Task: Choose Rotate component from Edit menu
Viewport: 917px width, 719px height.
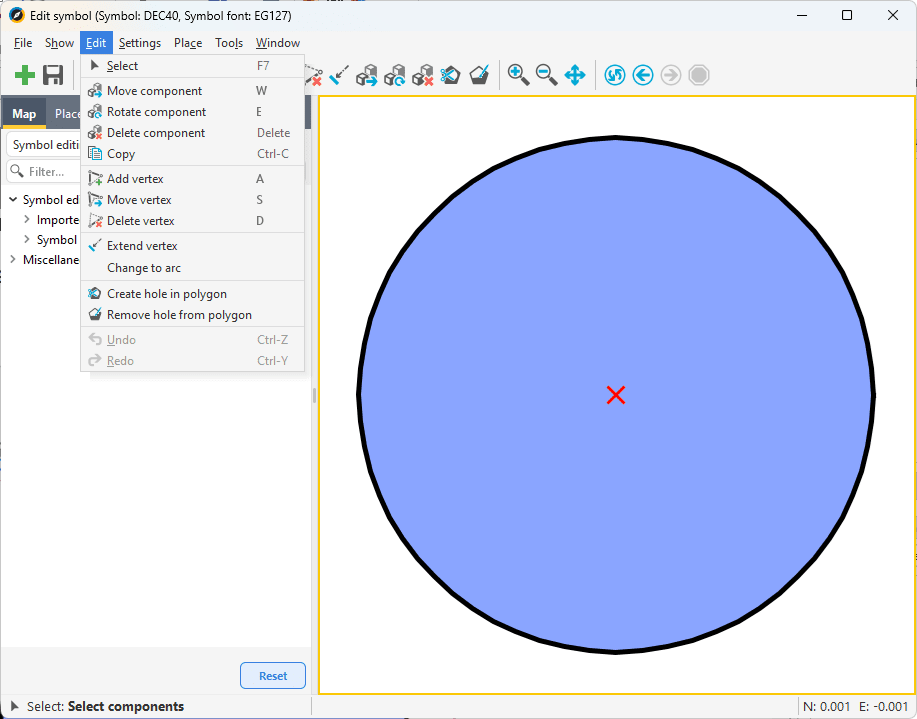Action: click(157, 112)
